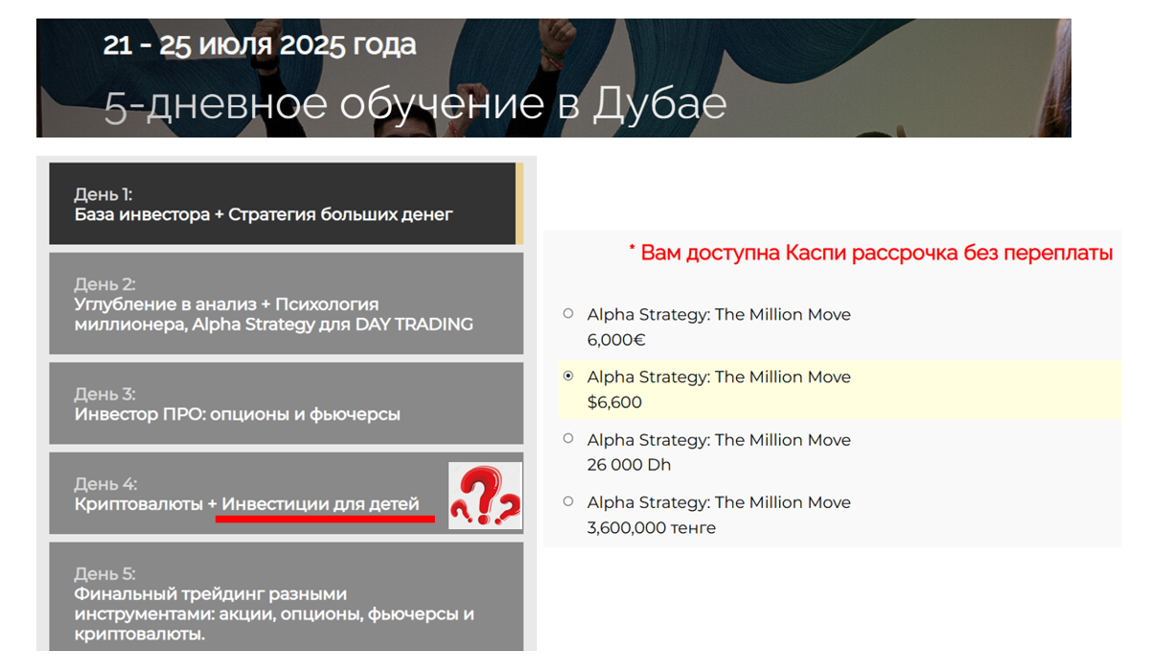Open the День 1 База инвестора tab

pyautogui.click(x=286, y=204)
